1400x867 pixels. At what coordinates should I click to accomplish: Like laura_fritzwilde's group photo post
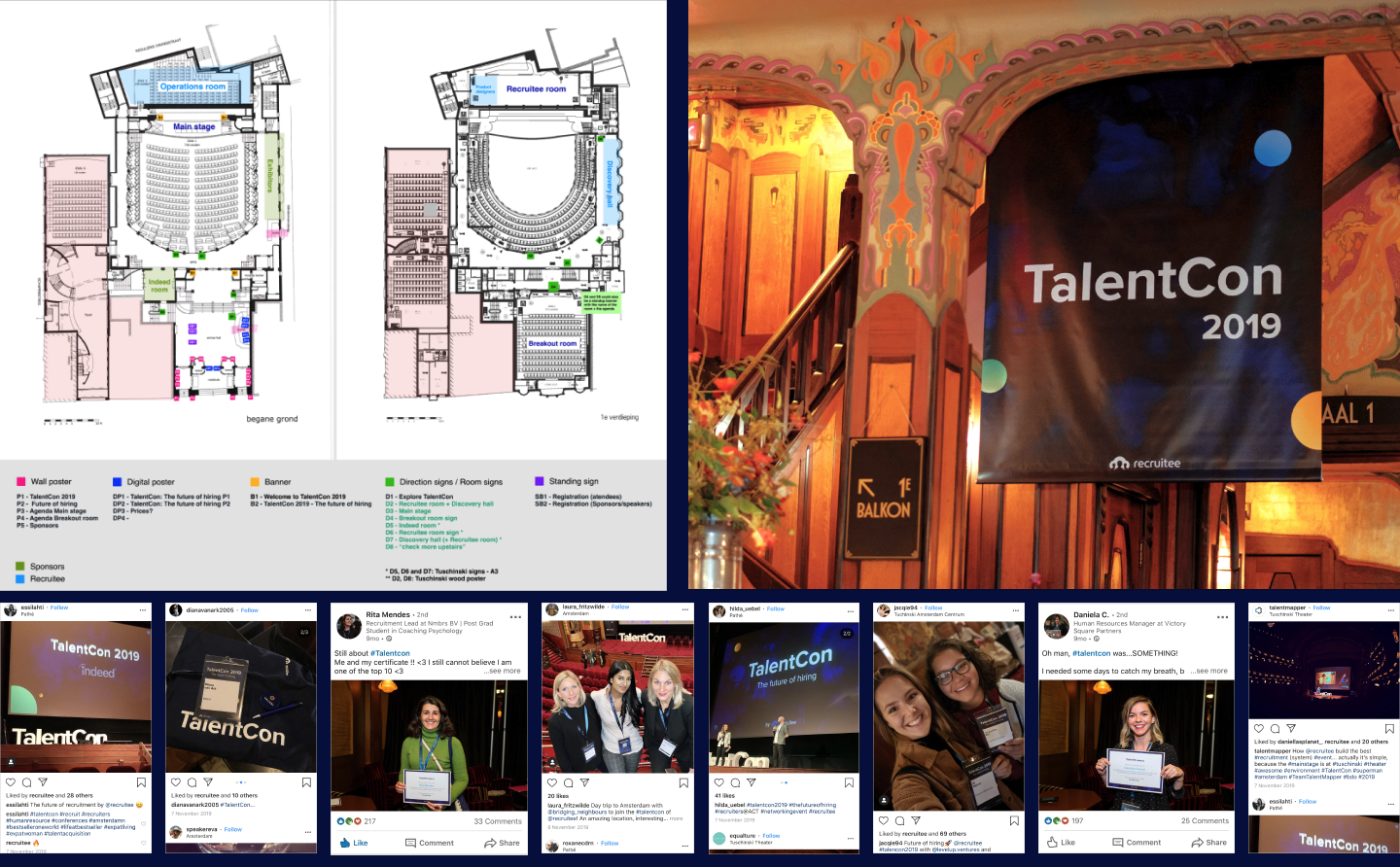(x=552, y=782)
